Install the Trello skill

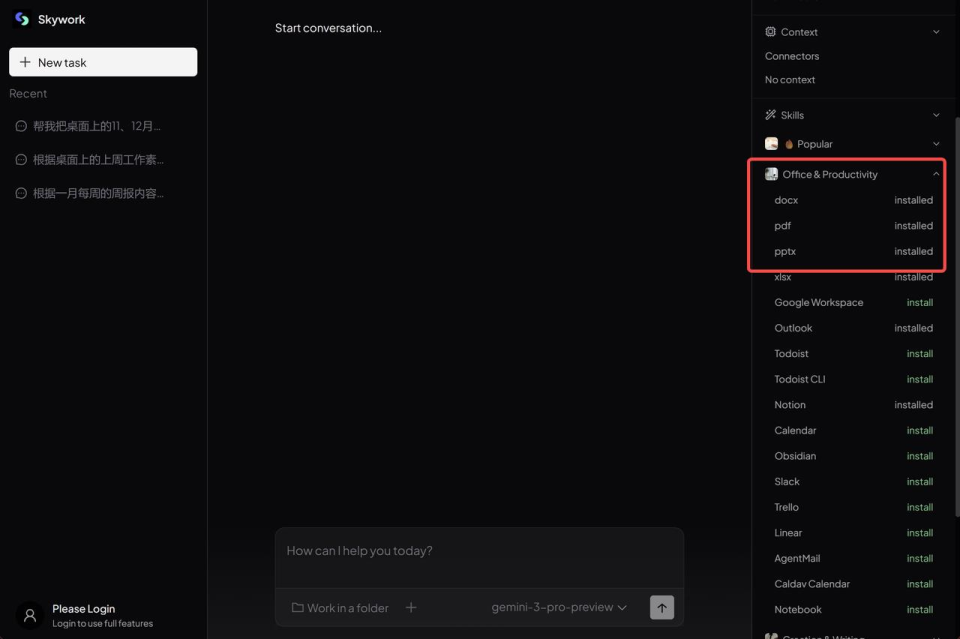tap(920, 507)
